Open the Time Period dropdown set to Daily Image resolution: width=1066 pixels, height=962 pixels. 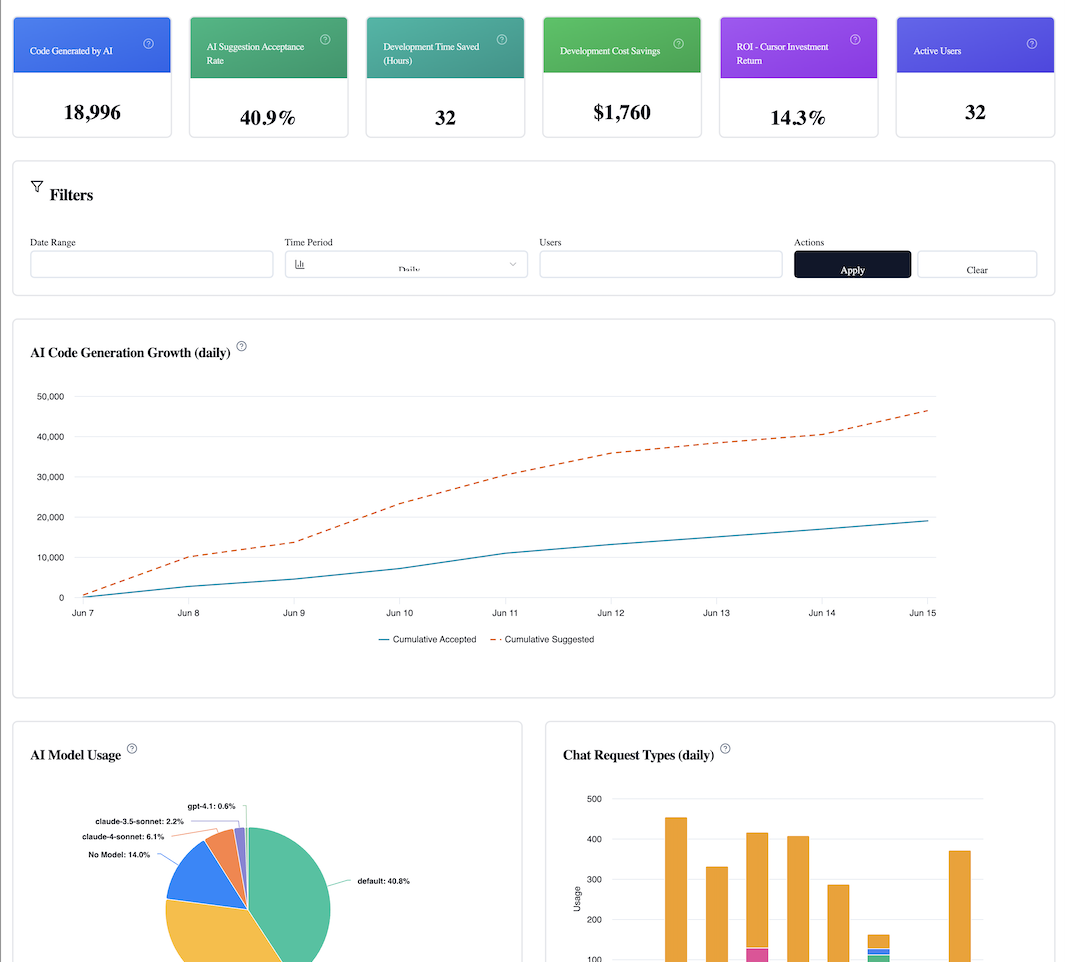(x=406, y=264)
